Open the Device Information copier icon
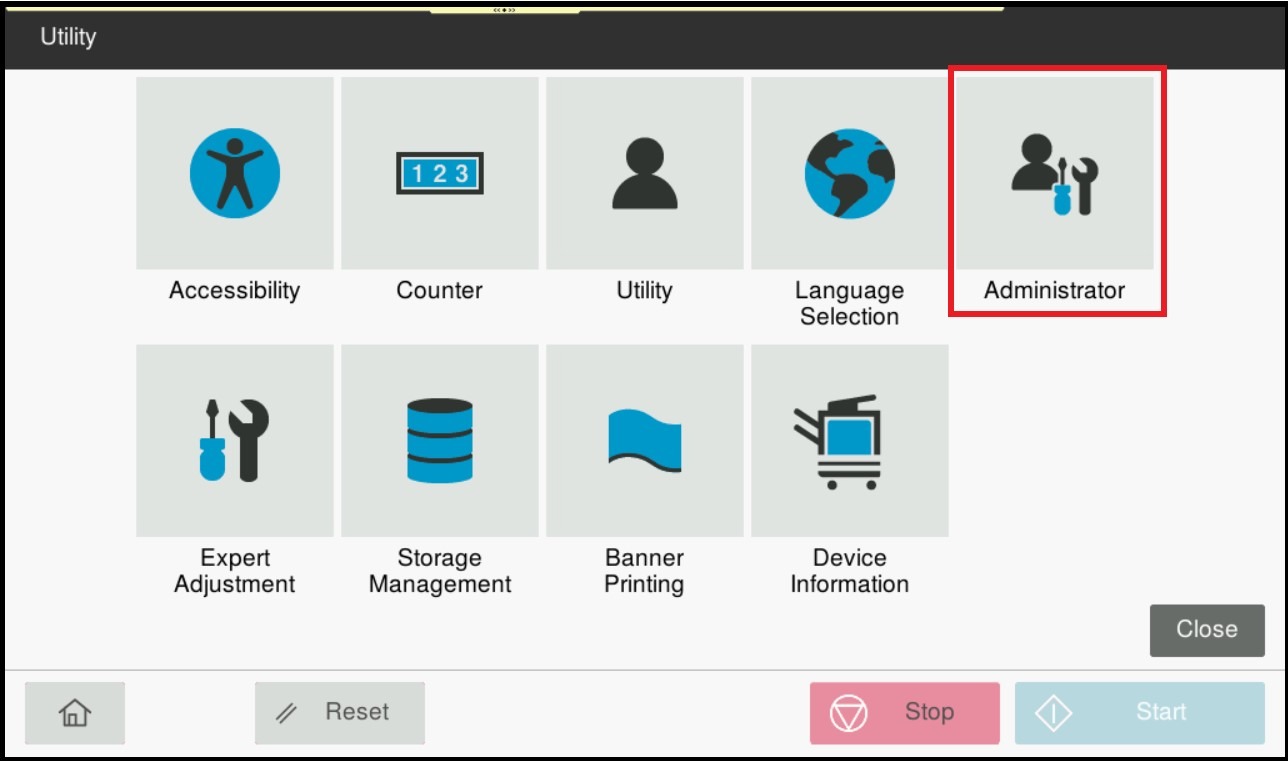This screenshot has height=761, width=1288. [849, 440]
